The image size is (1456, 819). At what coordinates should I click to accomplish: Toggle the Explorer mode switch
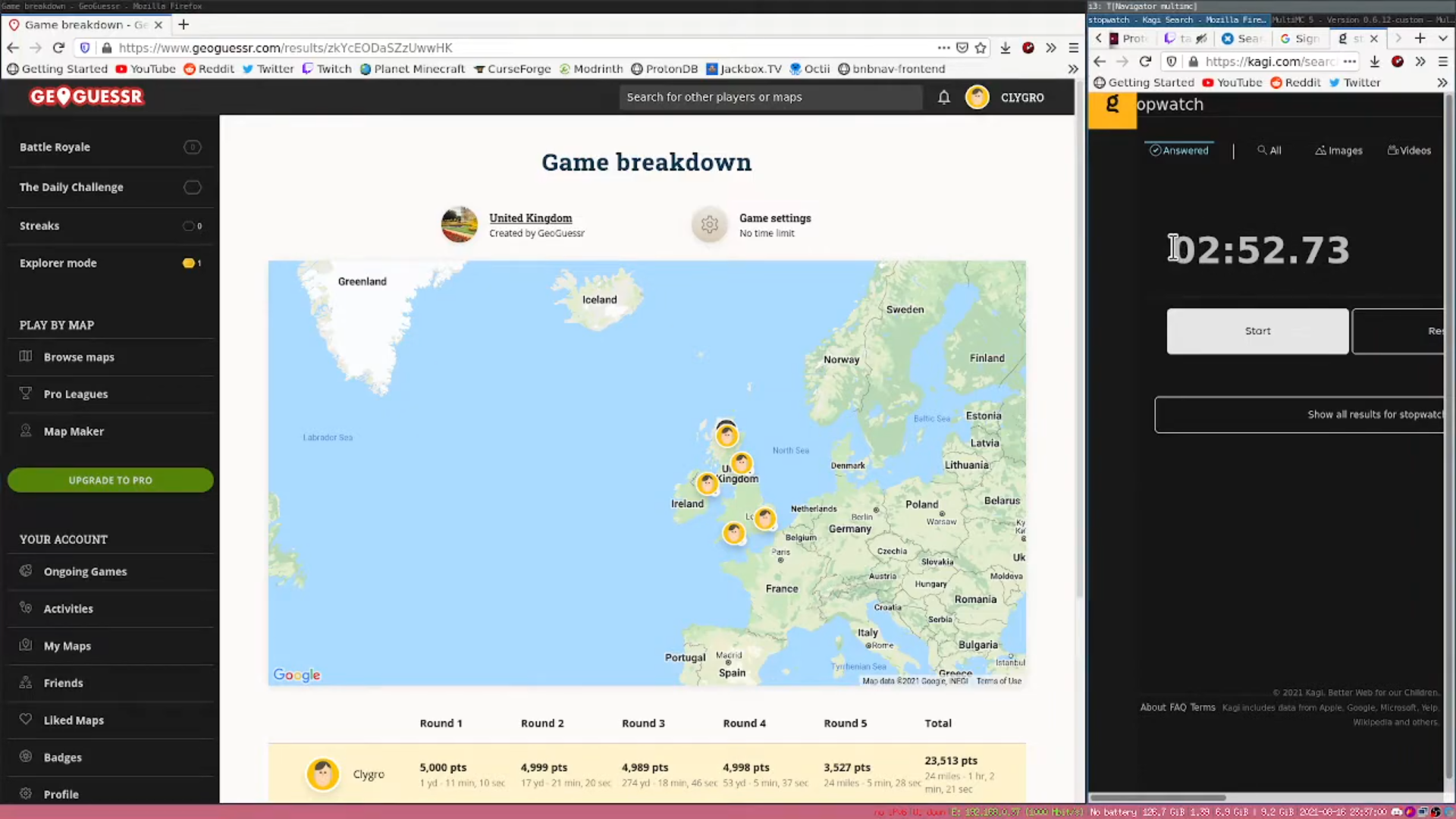point(189,263)
